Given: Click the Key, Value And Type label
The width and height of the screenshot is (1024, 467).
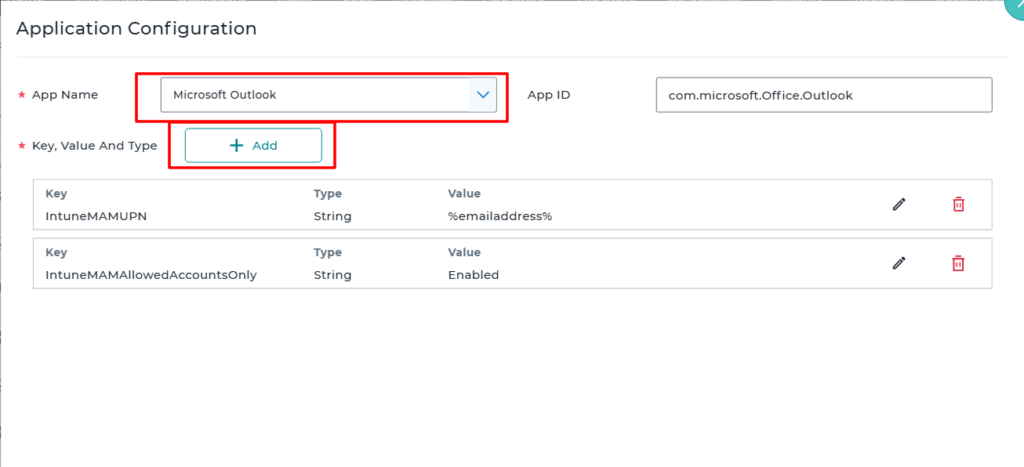Looking at the screenshot, I should pos(94,146).
